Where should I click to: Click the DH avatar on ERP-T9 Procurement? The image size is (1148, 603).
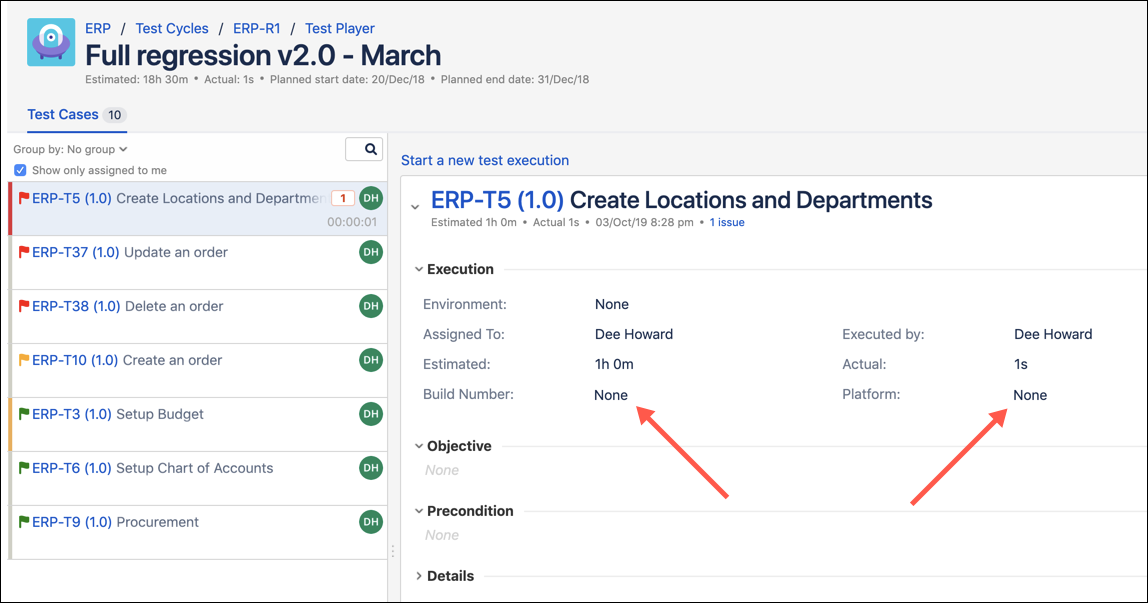[371, 522]
